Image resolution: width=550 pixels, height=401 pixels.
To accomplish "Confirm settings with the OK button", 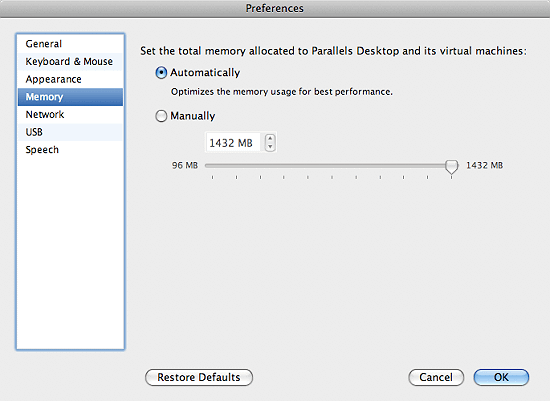I will click(x=501, y=377).
